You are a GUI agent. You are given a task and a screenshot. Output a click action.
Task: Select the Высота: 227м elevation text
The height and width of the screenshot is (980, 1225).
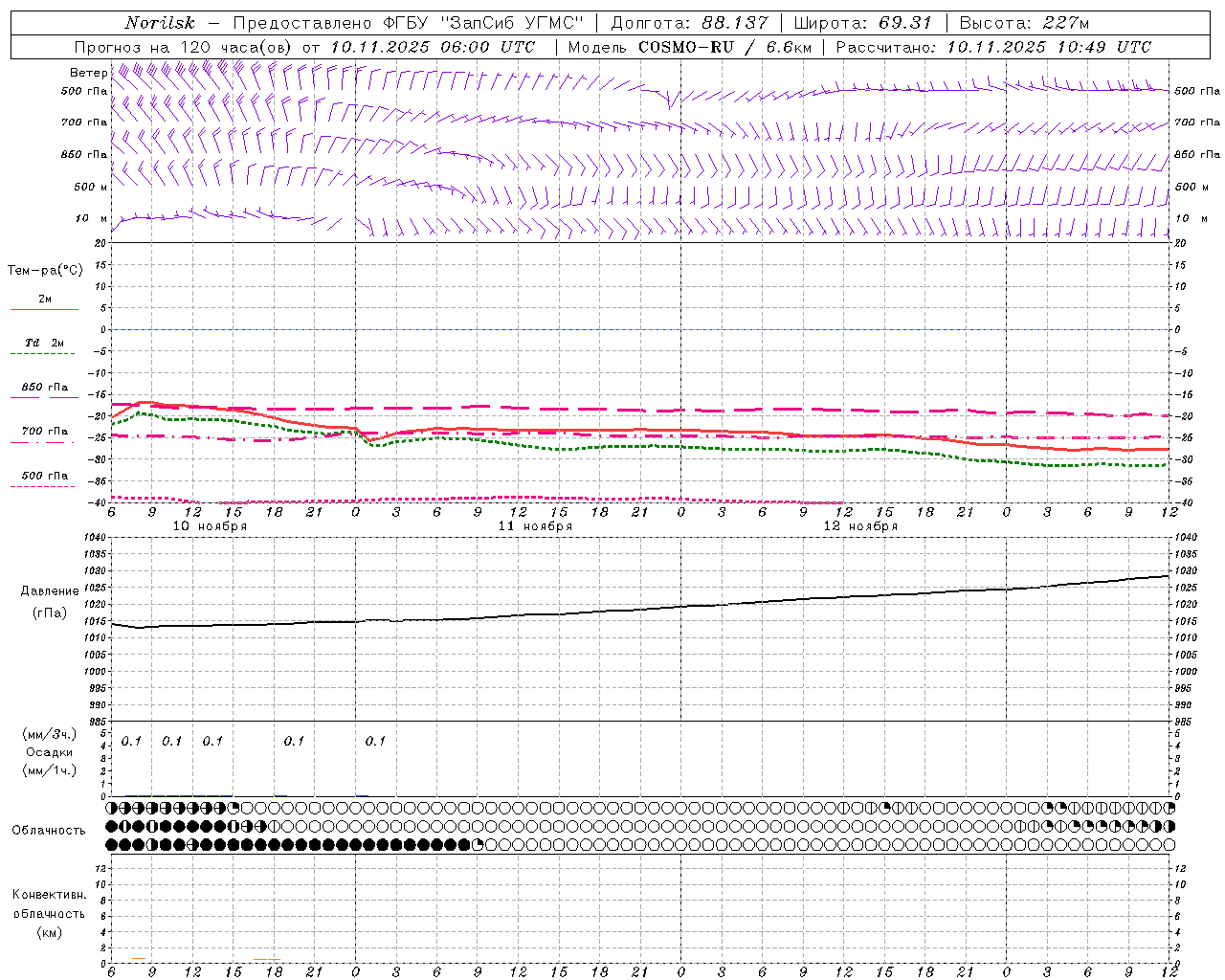pyautogui.click(x=1024, y=23)
